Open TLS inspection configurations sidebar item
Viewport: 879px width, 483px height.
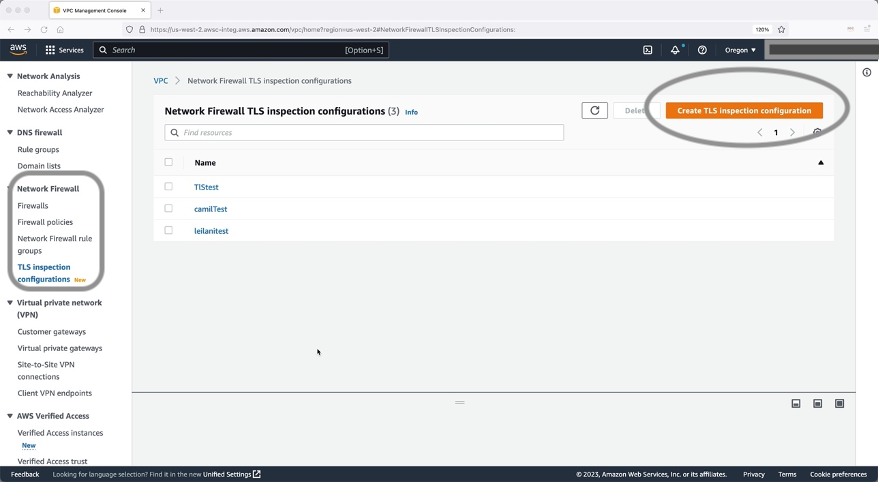[x=44, y=273]
